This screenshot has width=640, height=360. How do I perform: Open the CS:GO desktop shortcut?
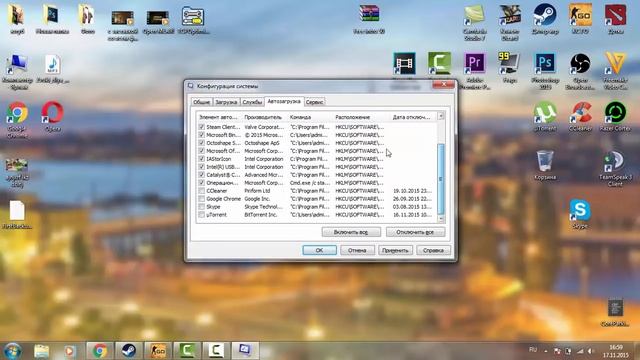pyautogui.click(x=580, y=16)
